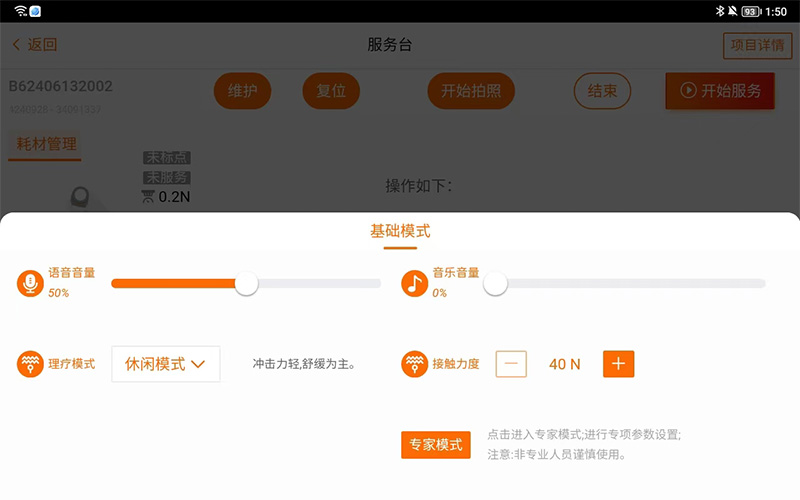Tap the Wi-Fi status icon
Screen dimensions: 800x500
pos(21,11)
